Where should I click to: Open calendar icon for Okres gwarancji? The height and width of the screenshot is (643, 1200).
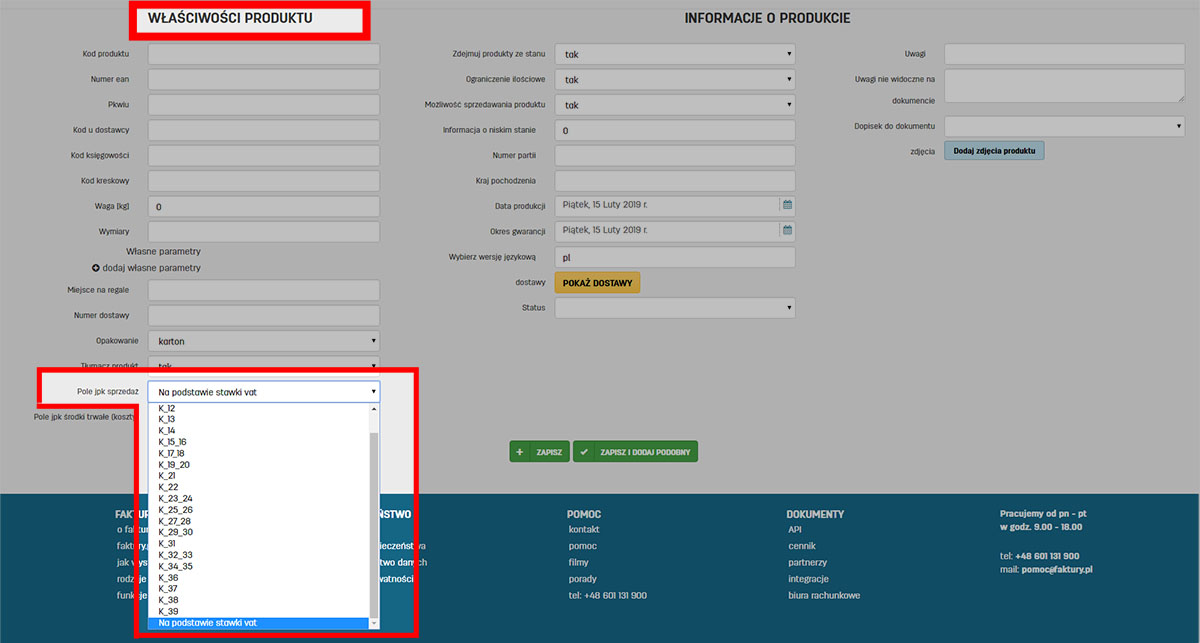coord(787,231)
